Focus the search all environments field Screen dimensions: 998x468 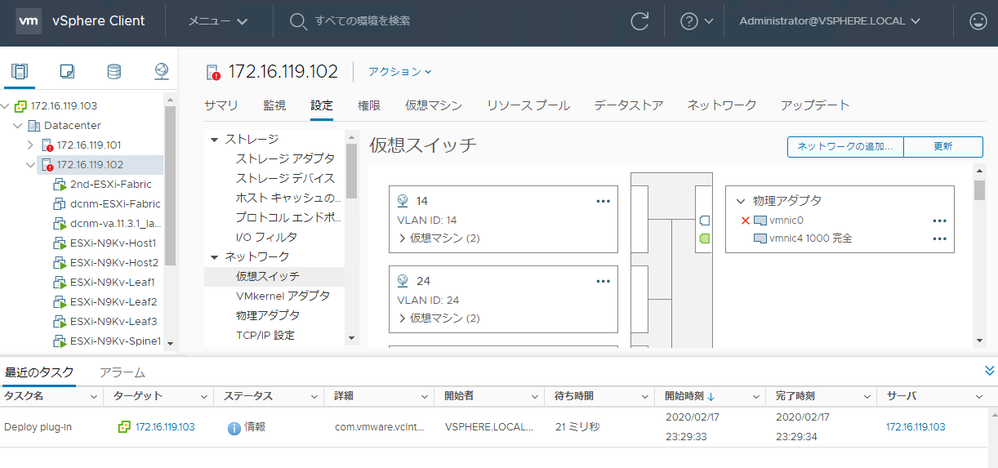tap(363, 21)
